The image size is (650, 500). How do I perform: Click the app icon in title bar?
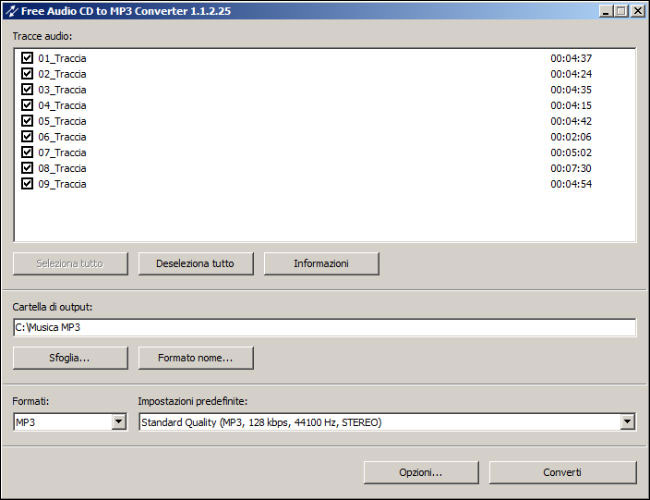10,10
